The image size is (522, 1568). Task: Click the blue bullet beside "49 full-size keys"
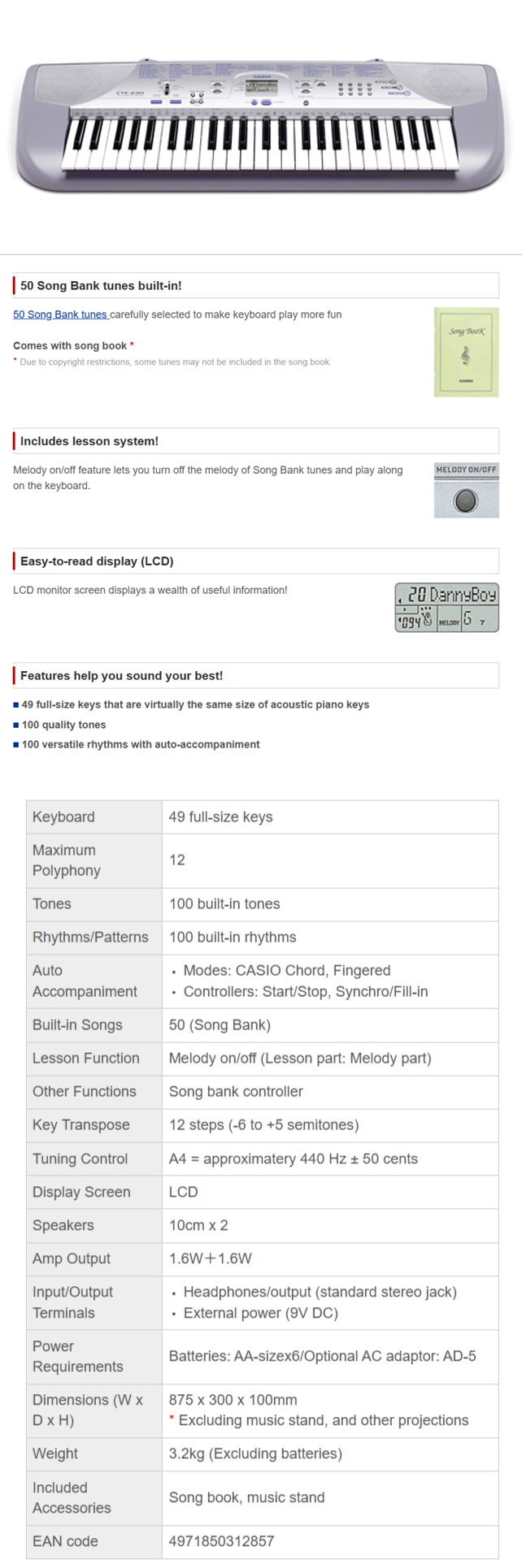coord(16,704)
